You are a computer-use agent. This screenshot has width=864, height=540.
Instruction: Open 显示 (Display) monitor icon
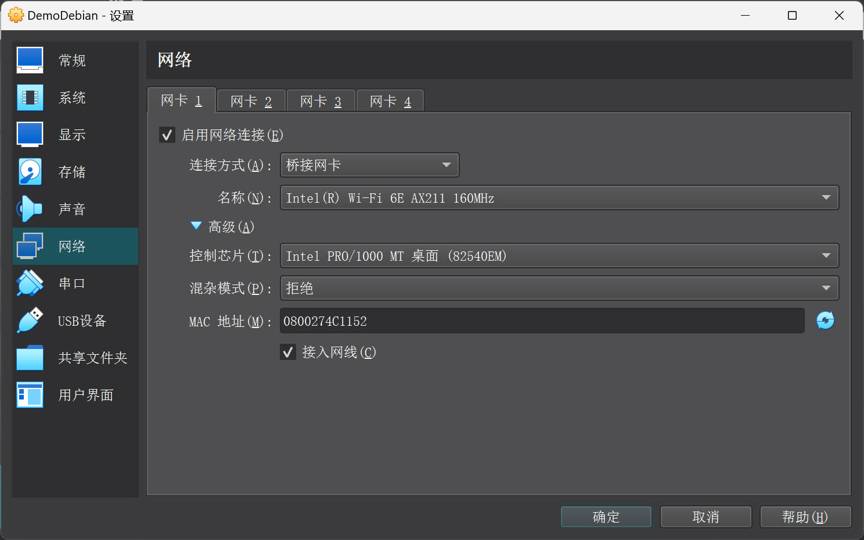[30, 134]
